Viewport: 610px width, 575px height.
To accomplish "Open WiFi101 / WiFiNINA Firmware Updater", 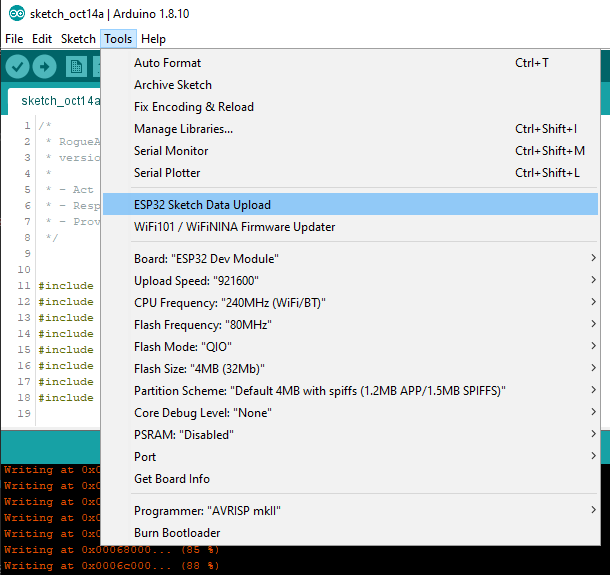I will 350,226.
